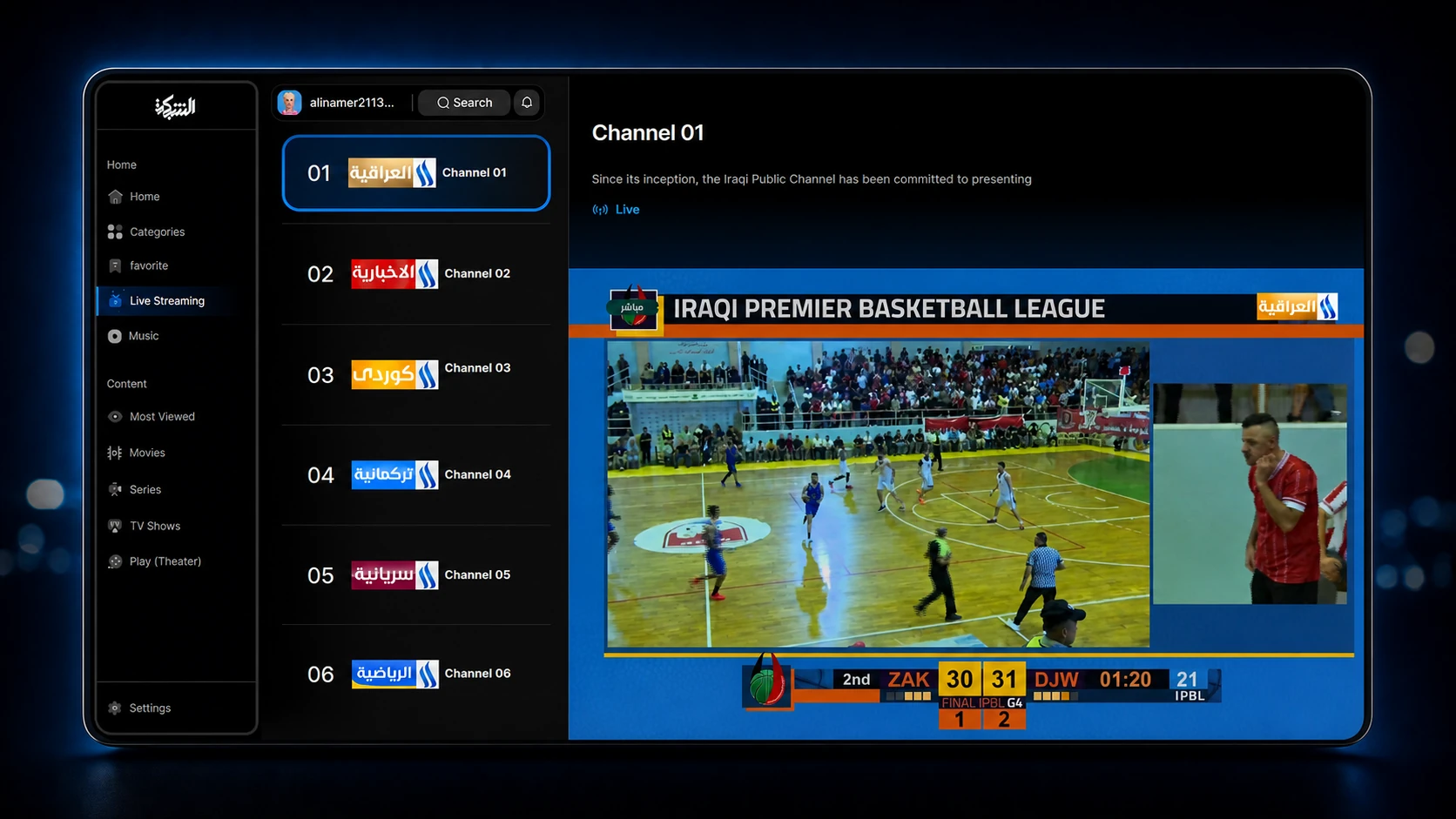Viewport: 1456px width, 819px height.
Task: Click the TV Shows icon
Action: coord(115,526)
